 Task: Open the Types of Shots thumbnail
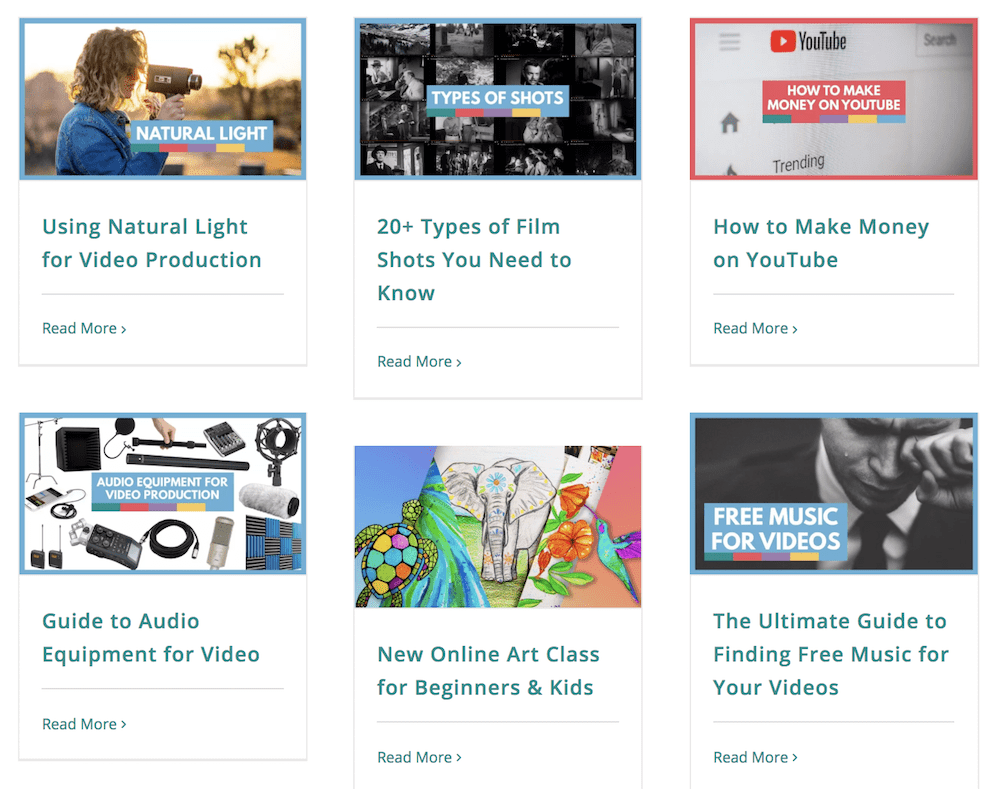coord(497,99)
